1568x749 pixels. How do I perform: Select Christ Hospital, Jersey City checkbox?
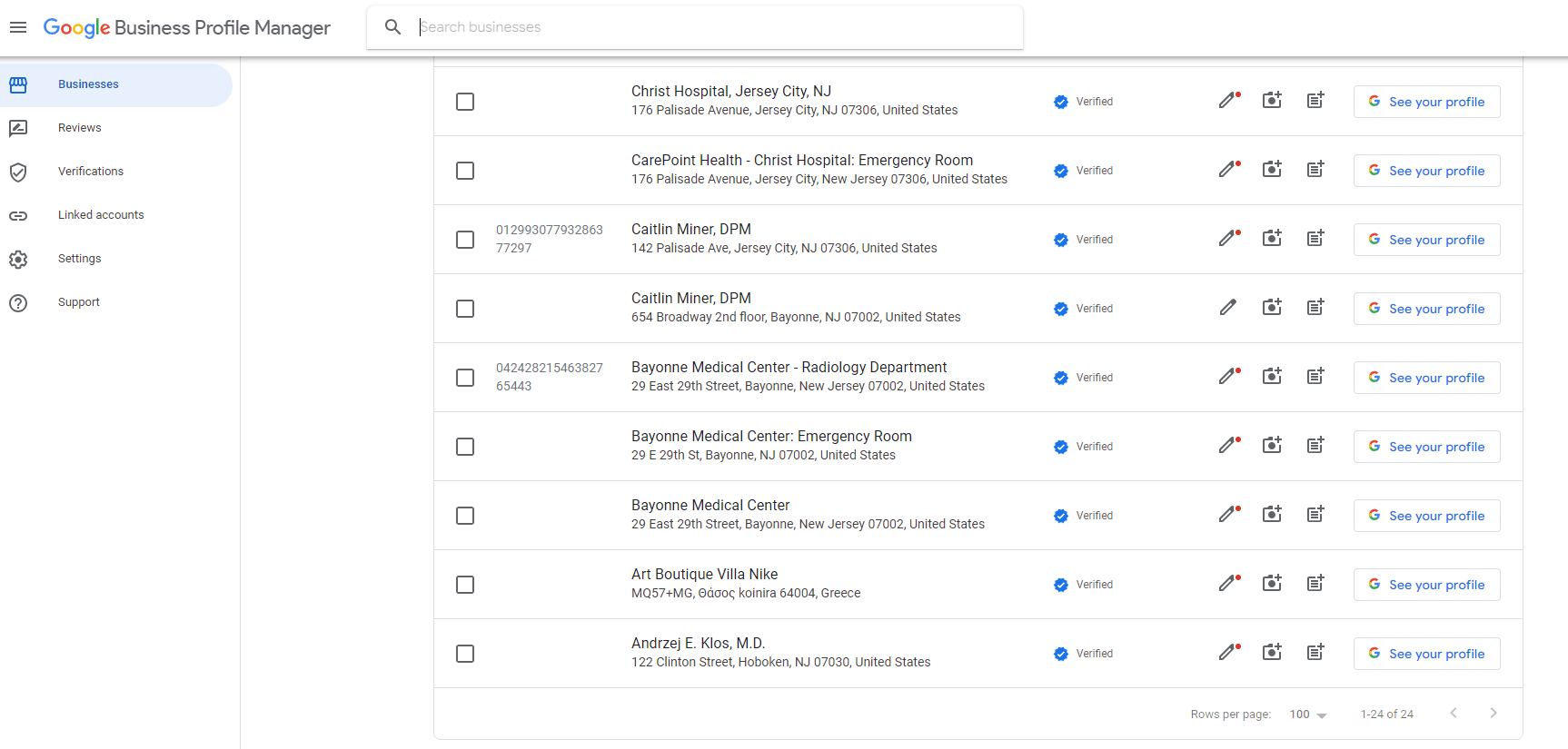pyautogui.click(x=465, y=102)
